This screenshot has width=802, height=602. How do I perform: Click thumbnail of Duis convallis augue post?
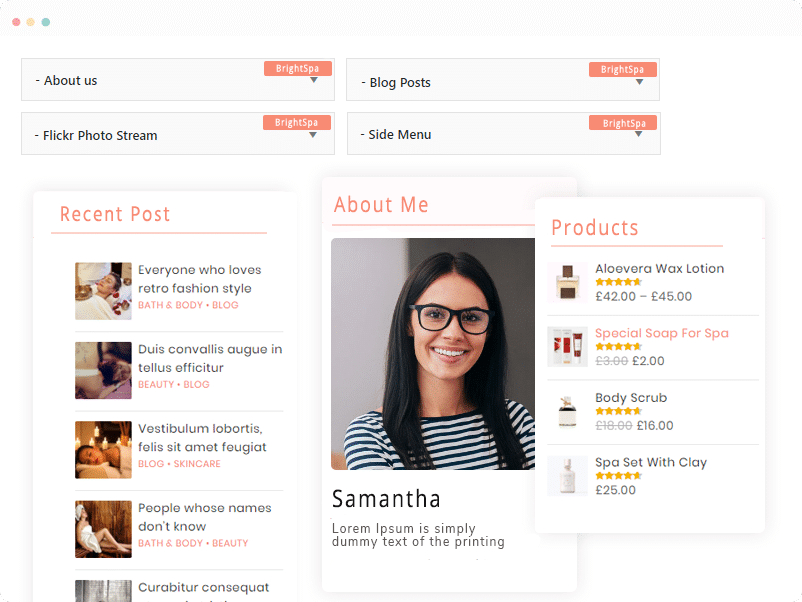tap(103, 370)
